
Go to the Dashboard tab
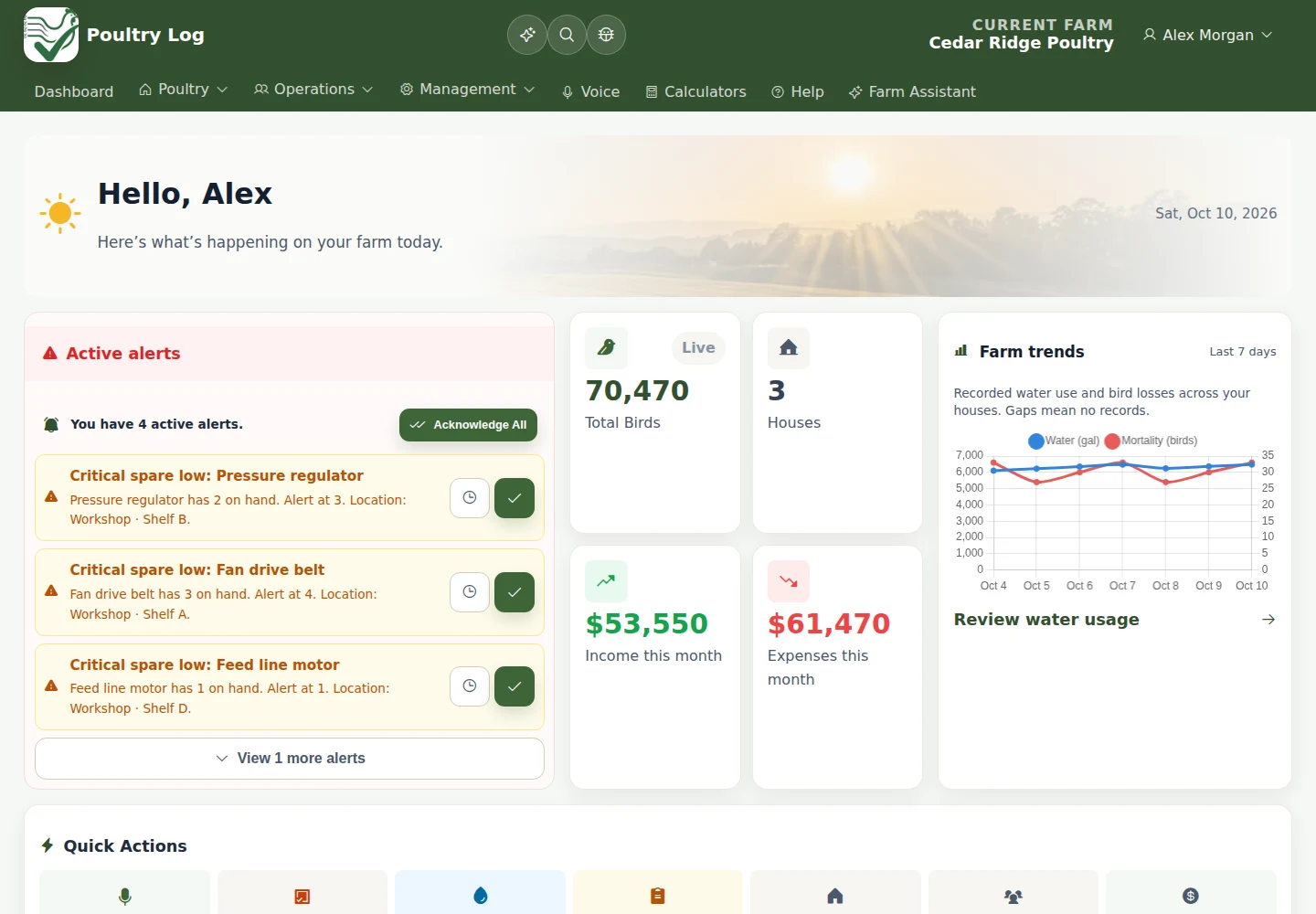click(x=74, y=91)
